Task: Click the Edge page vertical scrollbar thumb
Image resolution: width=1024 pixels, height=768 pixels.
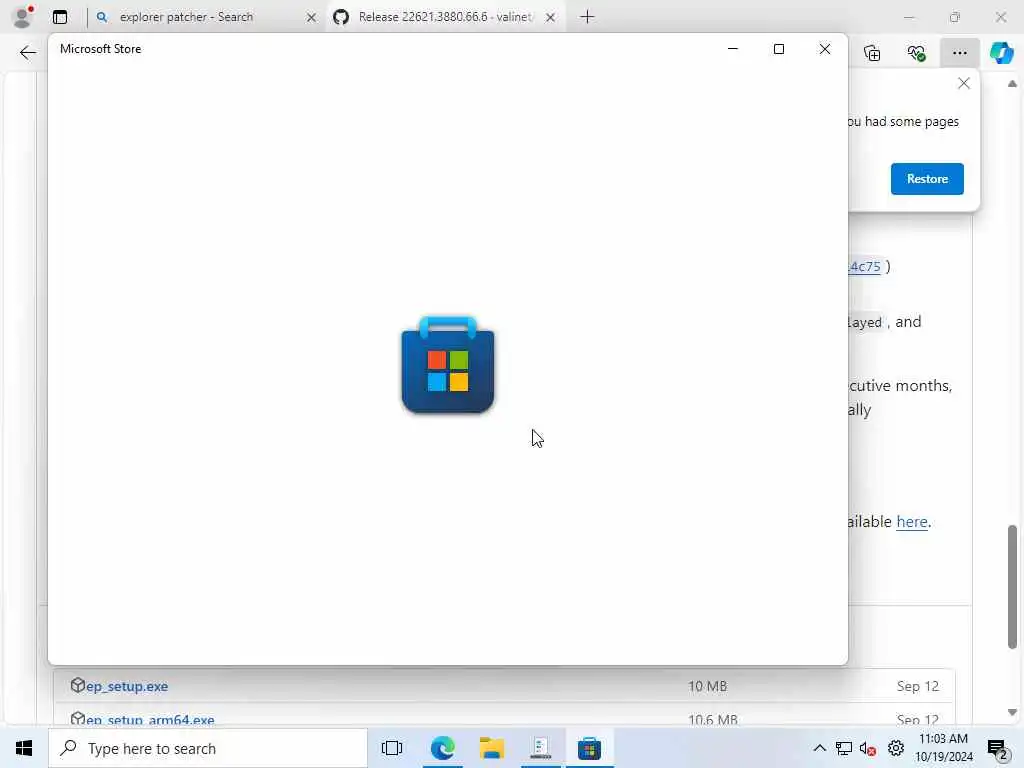Action: [1012, 586]
